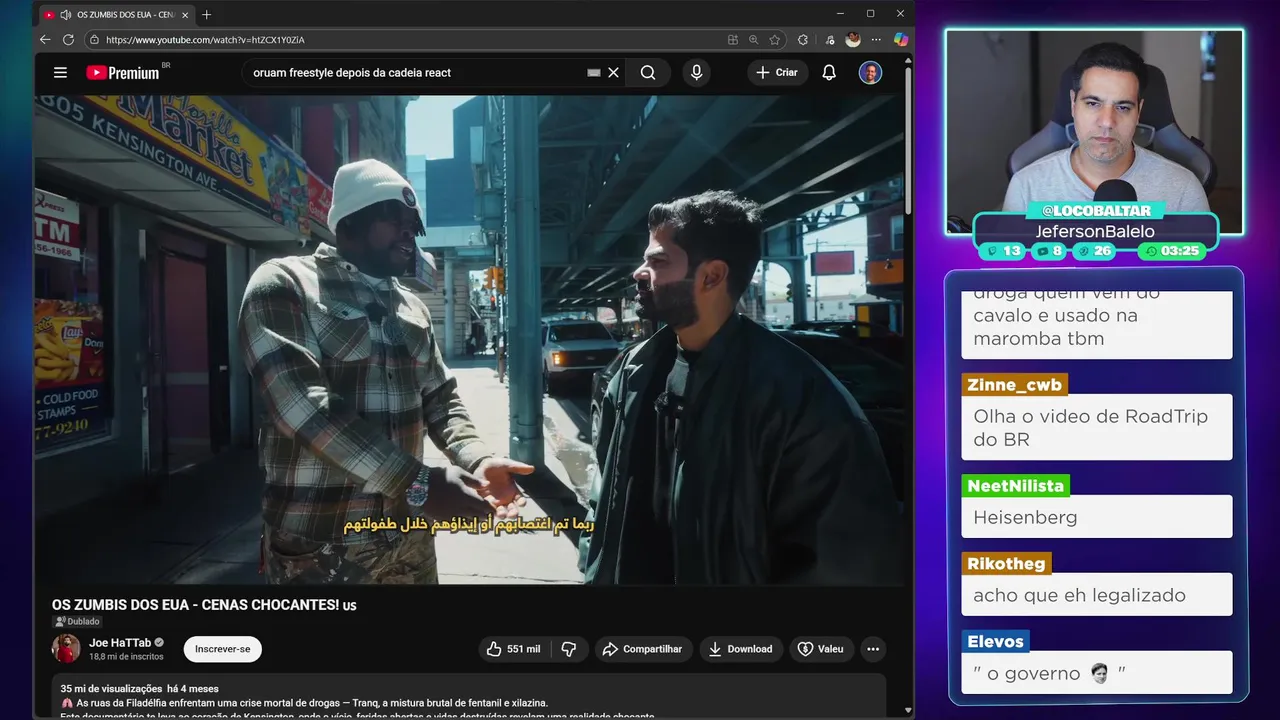Click the zoom magnifier in address bar
This screenshot has height=720, width=1280.
click(754, 40)
